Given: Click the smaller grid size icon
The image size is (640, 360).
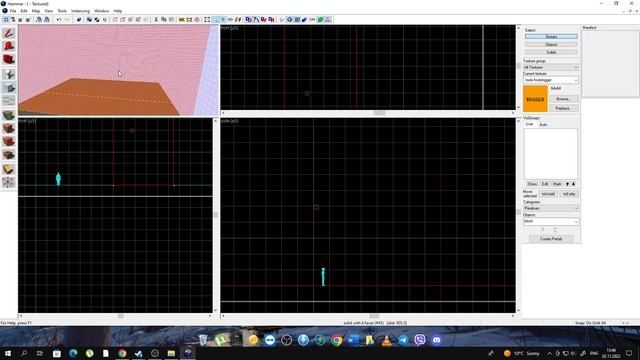Looking at the screenshot, I should (20, 20).
